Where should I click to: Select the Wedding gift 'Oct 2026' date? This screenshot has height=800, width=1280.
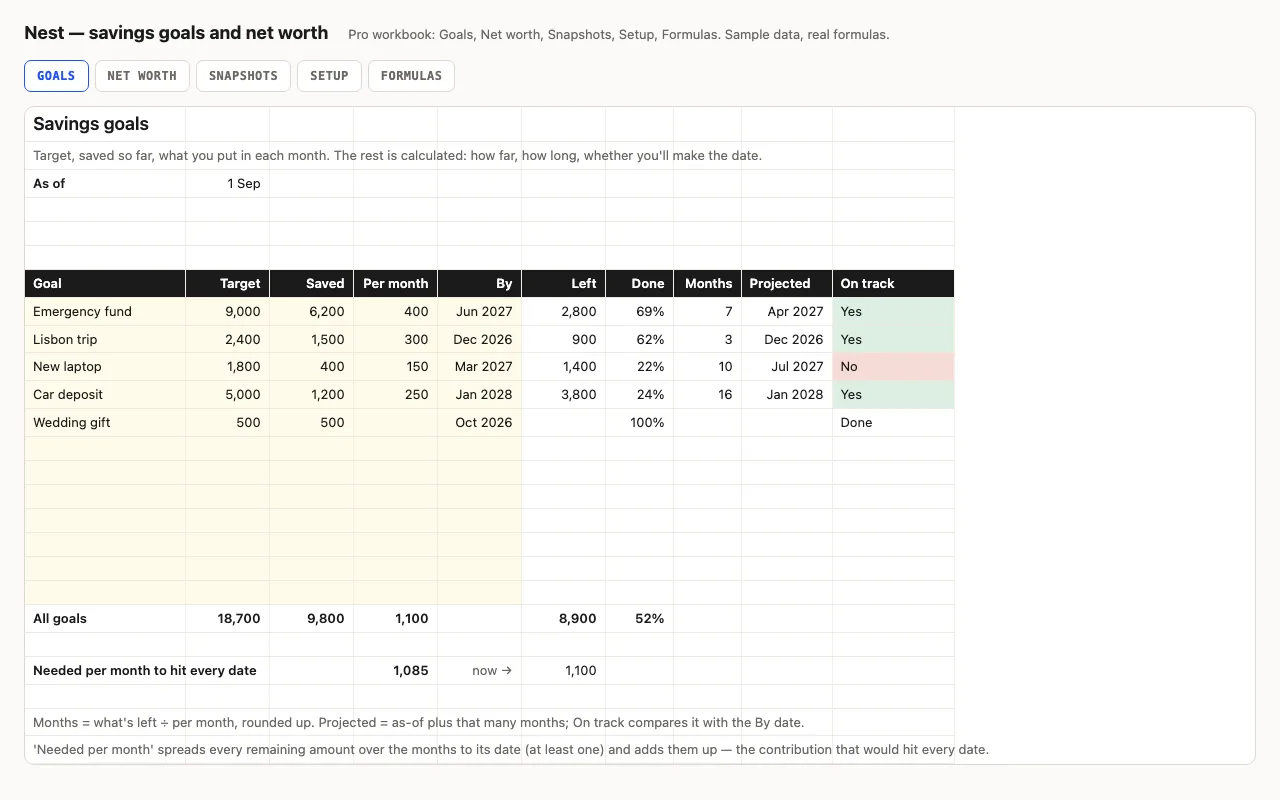[x=480, y=423]
